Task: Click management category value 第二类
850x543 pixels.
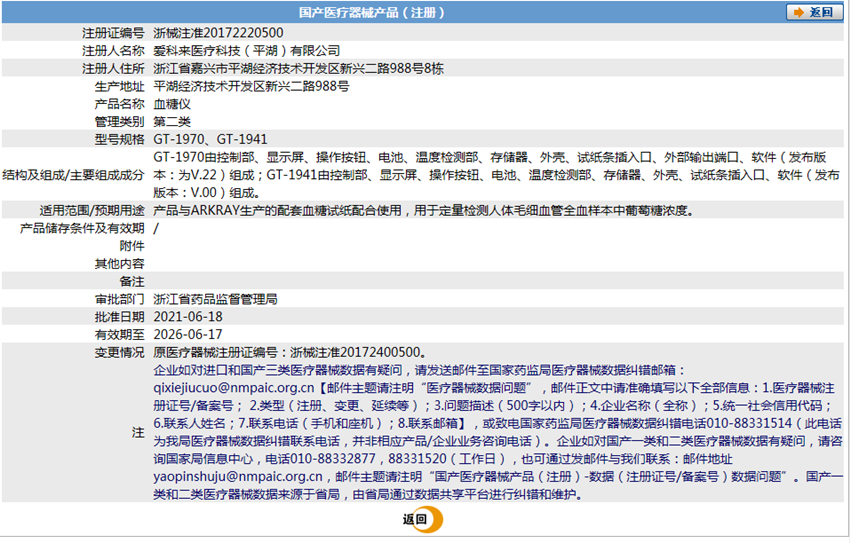Action: pyautogui.click(x=172, y=121)
